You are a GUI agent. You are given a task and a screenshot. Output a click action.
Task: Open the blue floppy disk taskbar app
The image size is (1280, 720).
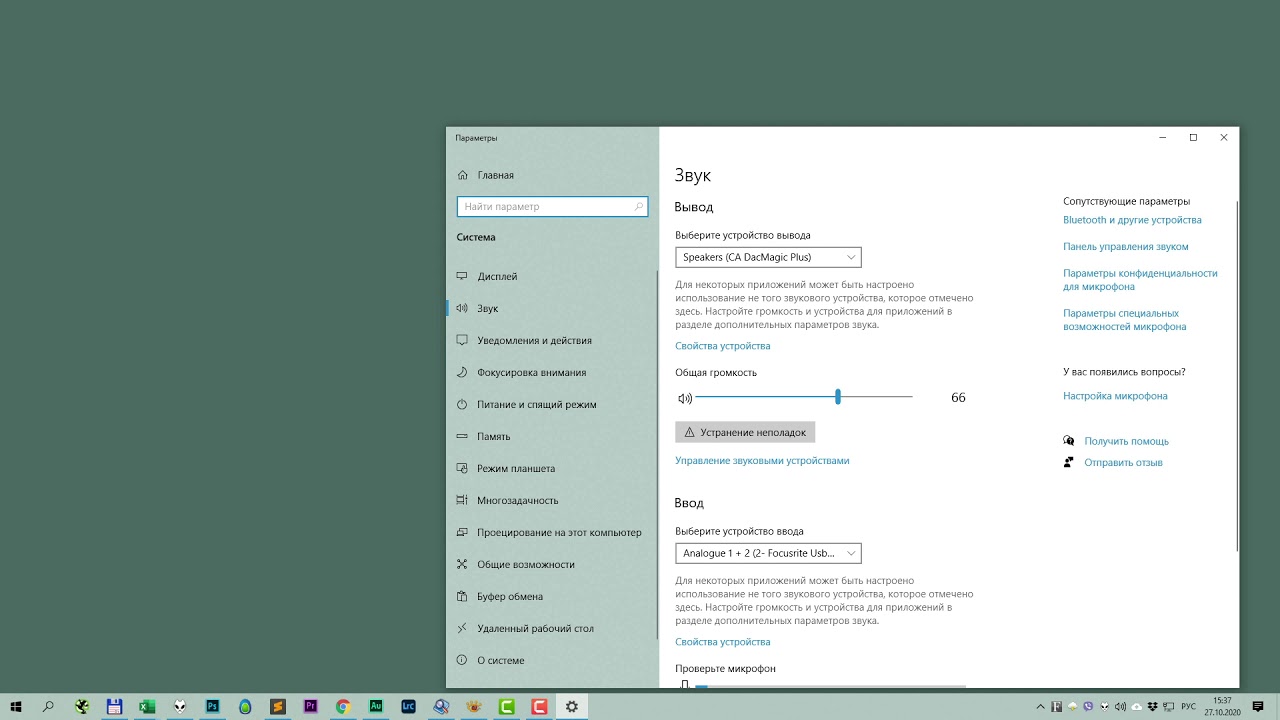(x=114, y=706)
